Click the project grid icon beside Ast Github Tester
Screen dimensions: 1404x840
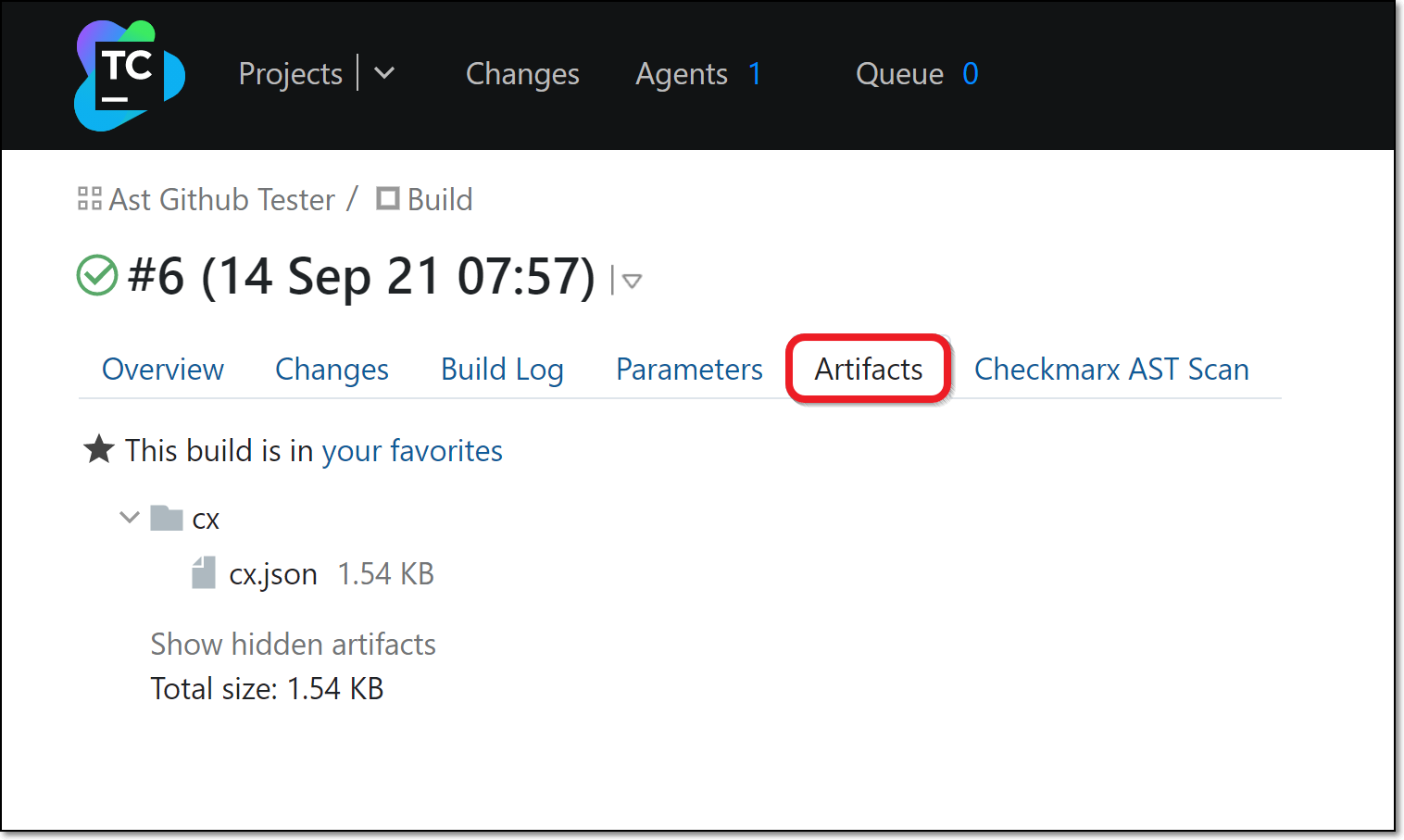pos(90,198)
